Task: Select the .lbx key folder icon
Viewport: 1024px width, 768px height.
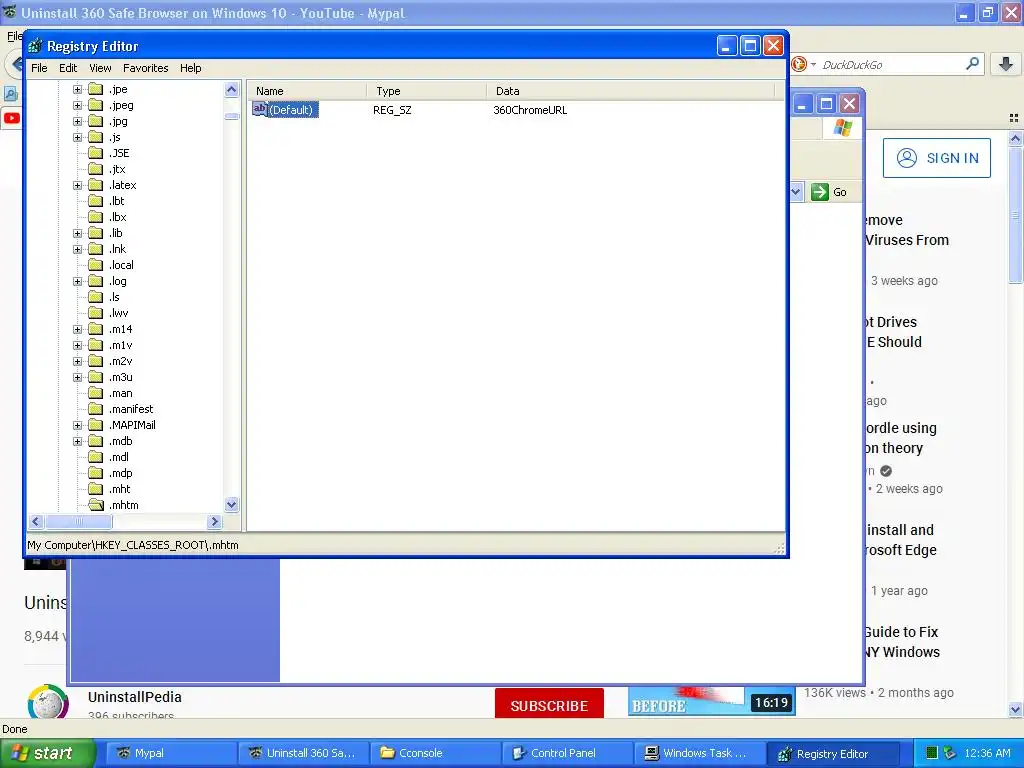Action: click(96, 217)
